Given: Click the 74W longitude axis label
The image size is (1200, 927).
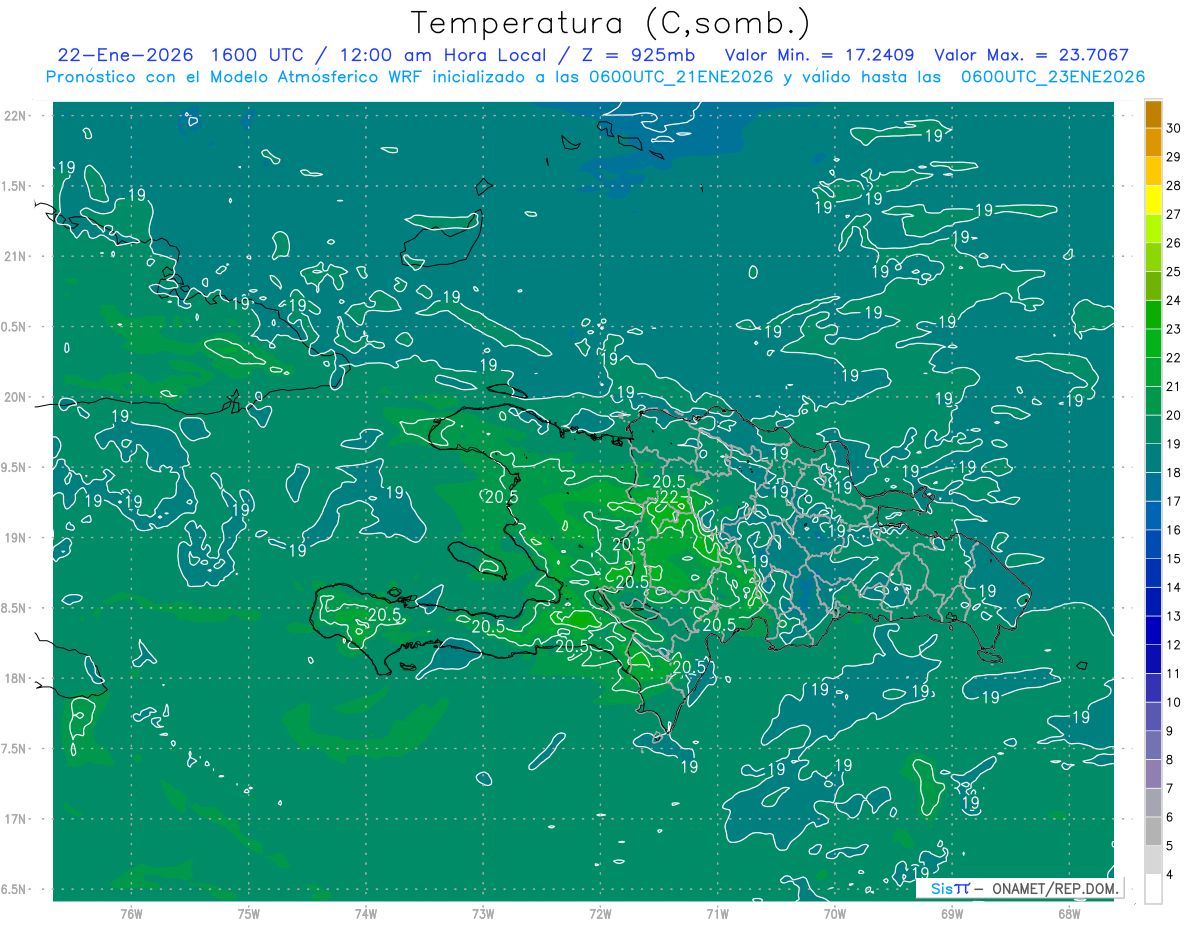Looking at the screenshot, I should 366,913.
